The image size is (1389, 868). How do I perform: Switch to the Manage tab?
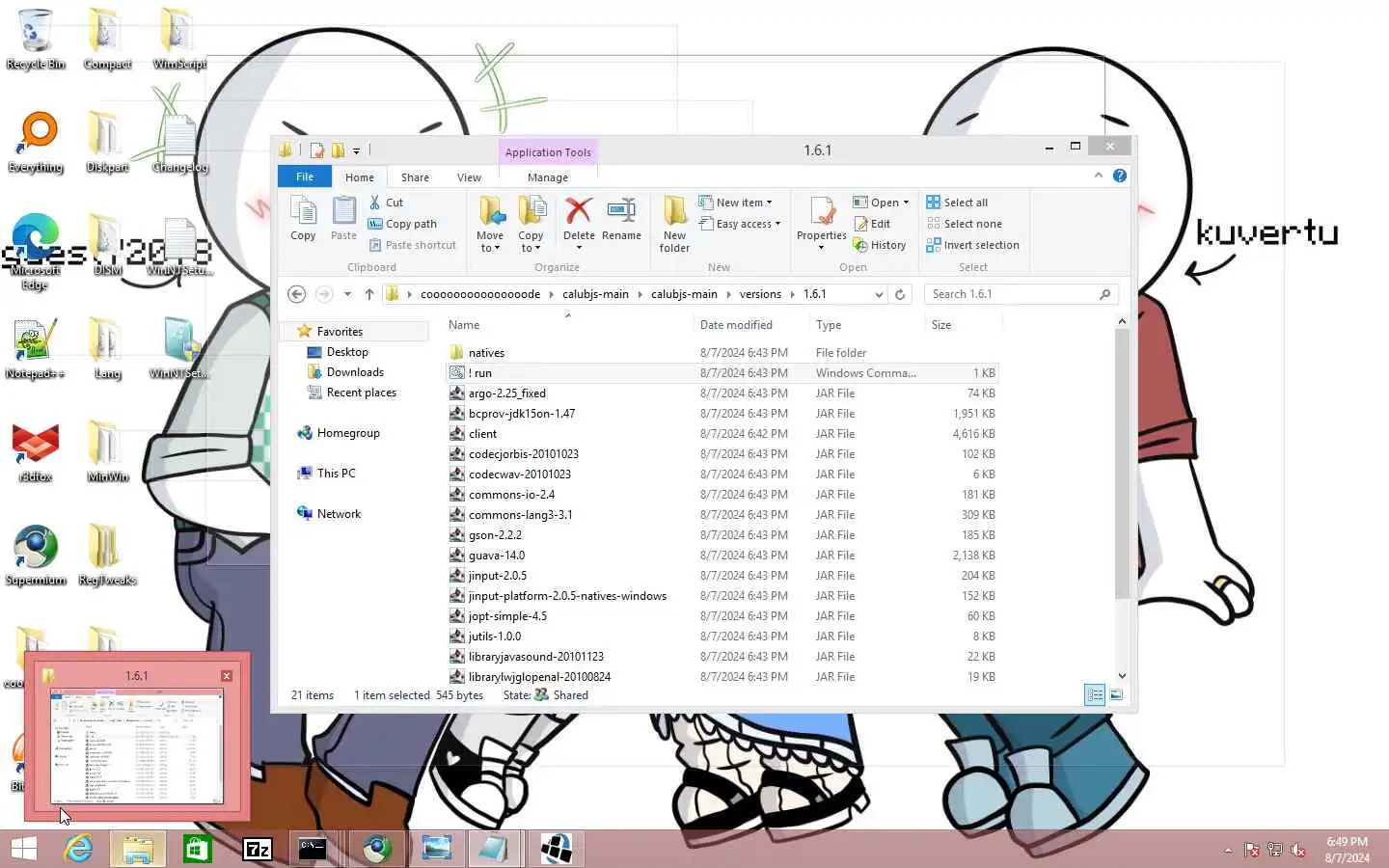[548, 177]
